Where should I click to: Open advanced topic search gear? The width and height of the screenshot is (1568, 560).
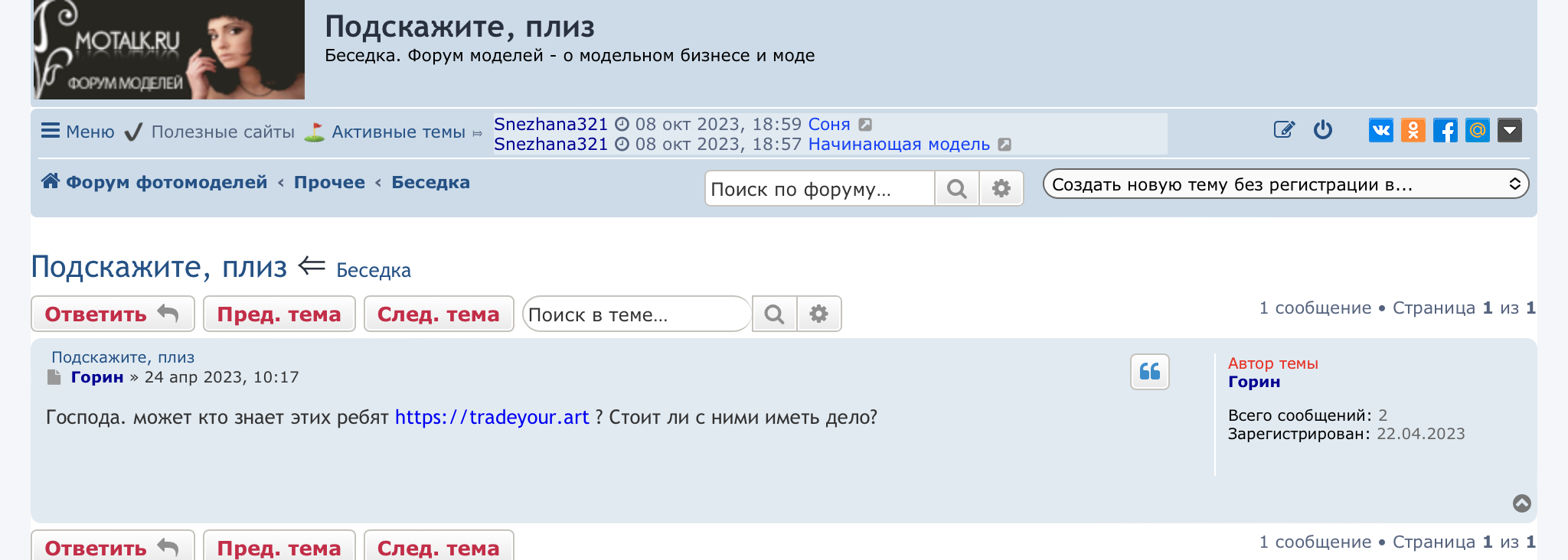click(x=818, y=314)
